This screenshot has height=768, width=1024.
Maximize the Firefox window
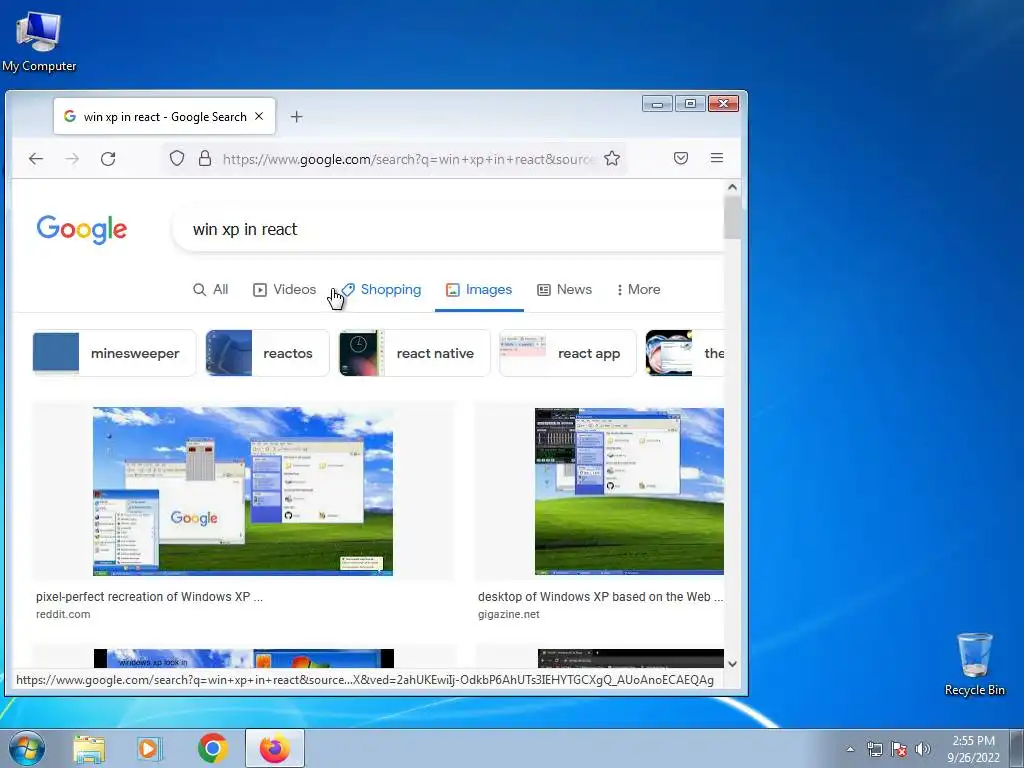(690, 104)
